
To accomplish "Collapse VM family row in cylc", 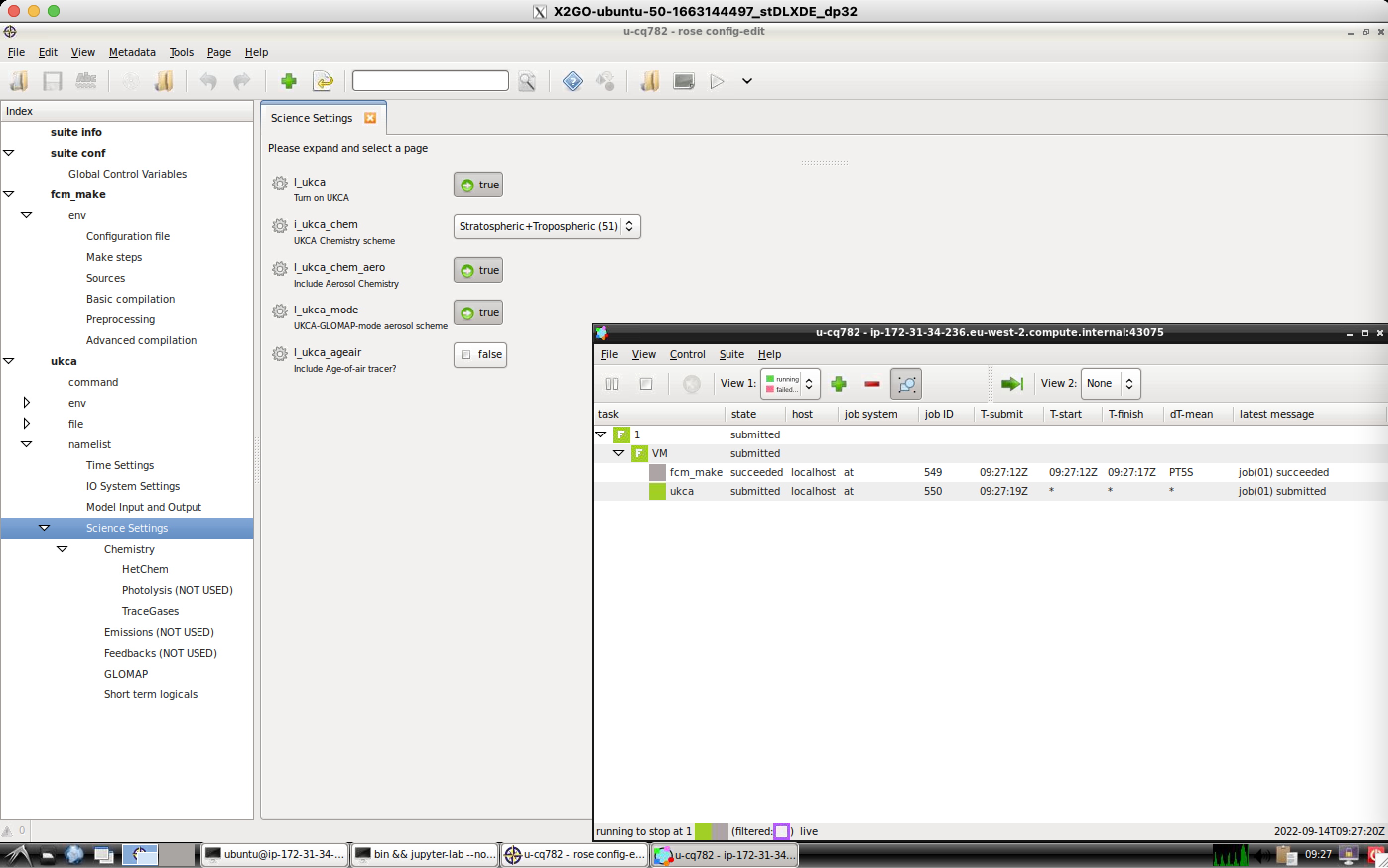I will pyautogui.click(x=619, y=453).
